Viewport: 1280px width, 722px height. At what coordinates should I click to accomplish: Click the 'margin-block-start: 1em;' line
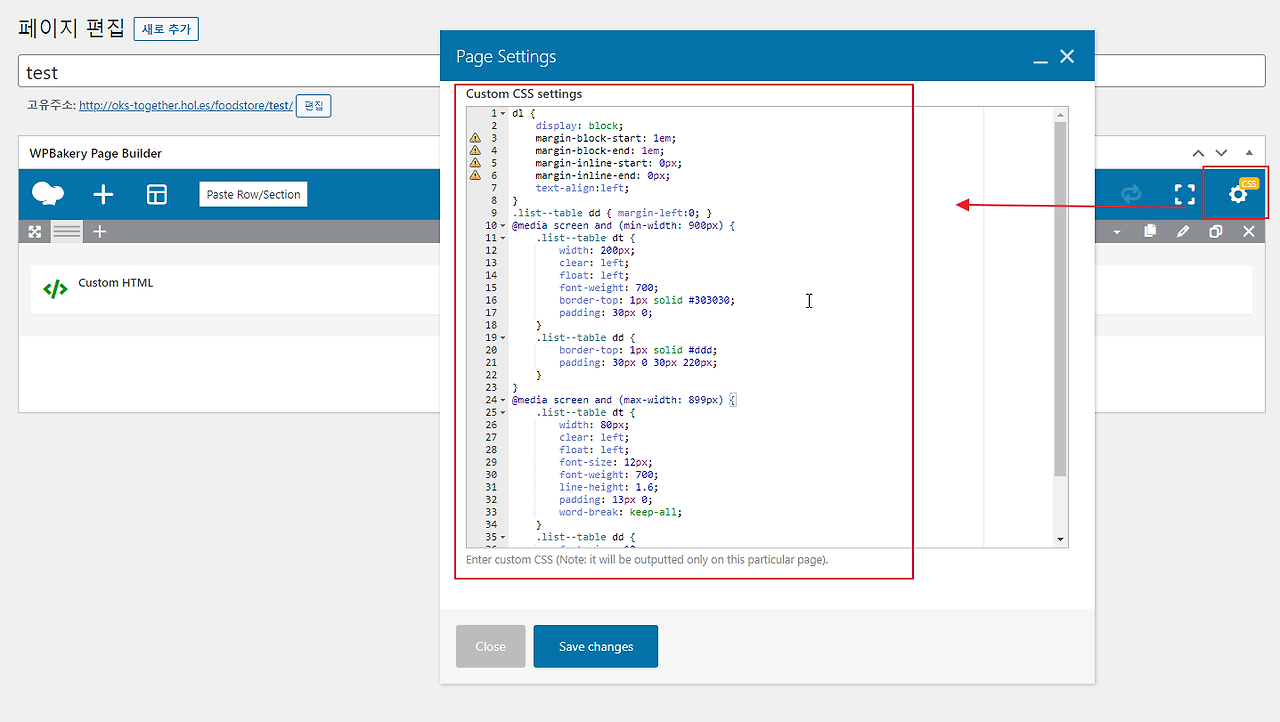(606, 138)
